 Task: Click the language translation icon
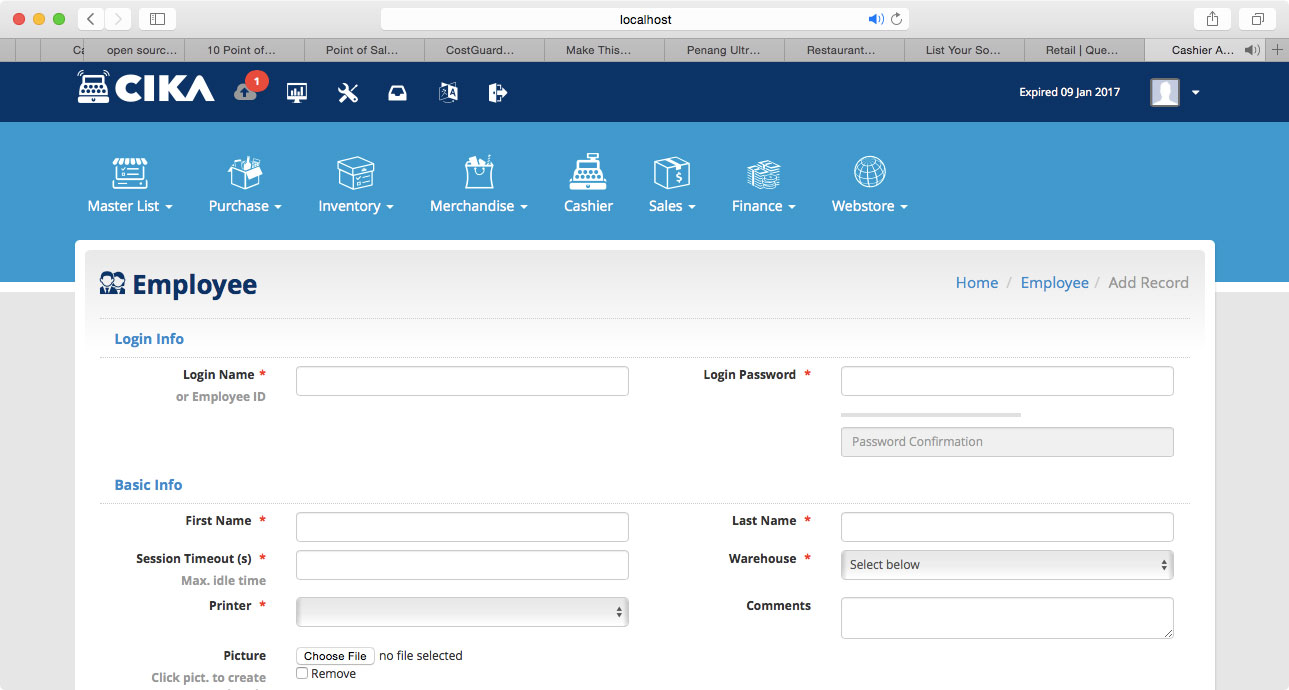[448, 93]
